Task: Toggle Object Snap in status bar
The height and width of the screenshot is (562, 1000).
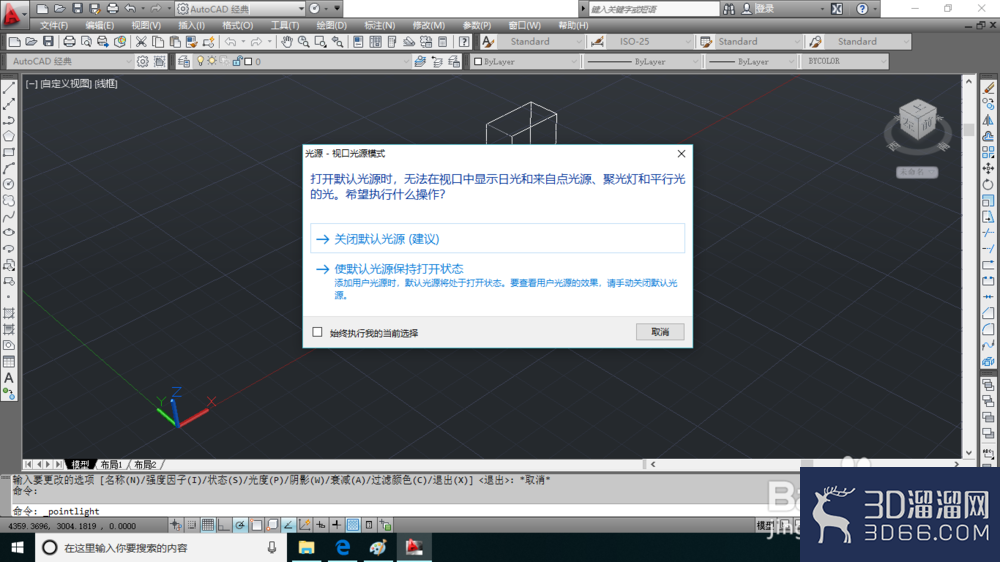Action: [x=256, y=525]
